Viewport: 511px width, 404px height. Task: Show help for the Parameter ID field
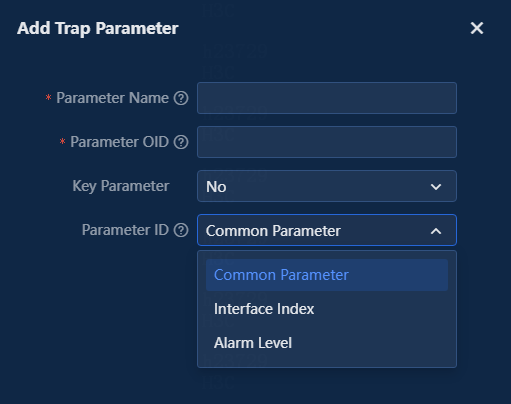181,230
